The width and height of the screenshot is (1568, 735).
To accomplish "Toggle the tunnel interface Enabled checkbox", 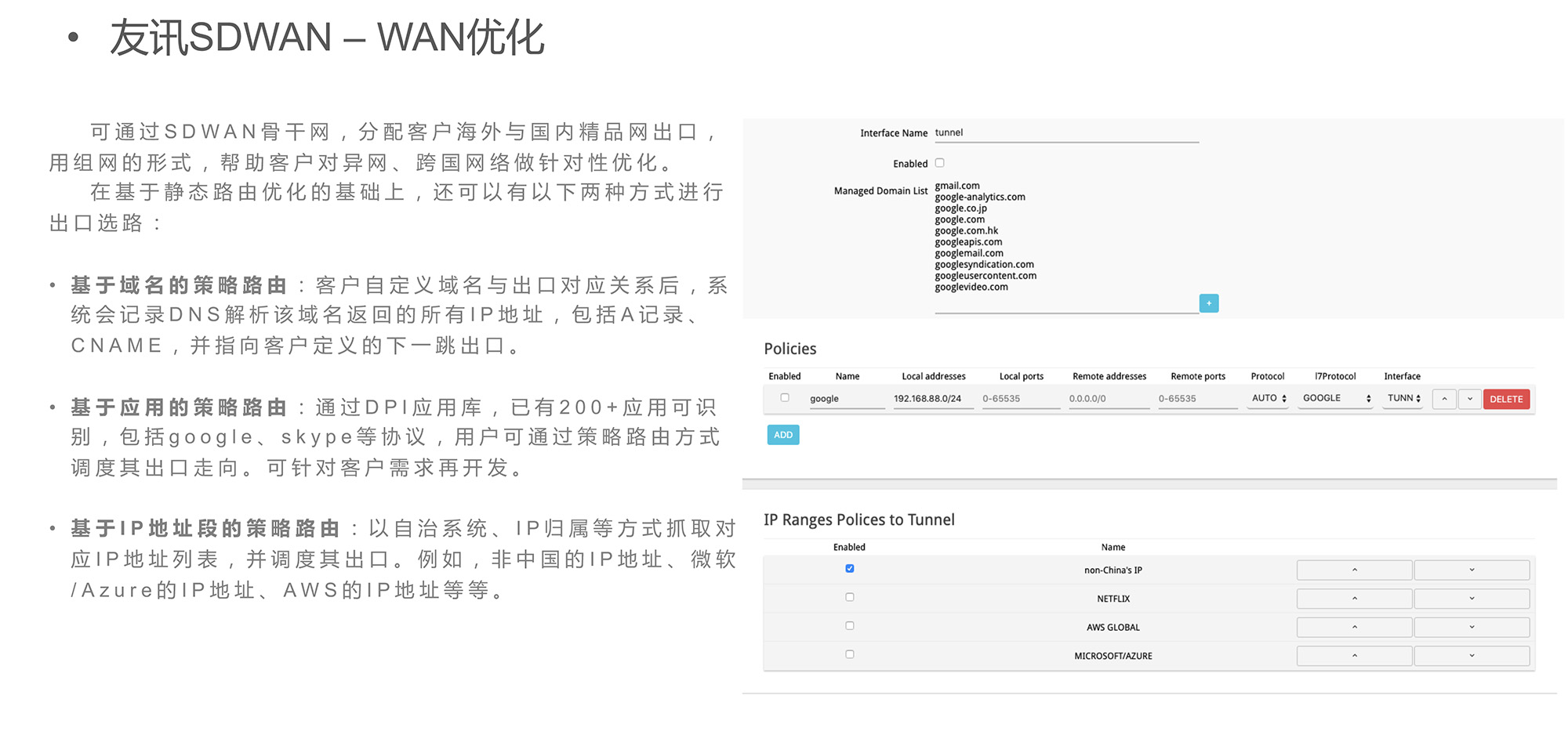I will 939,162.
